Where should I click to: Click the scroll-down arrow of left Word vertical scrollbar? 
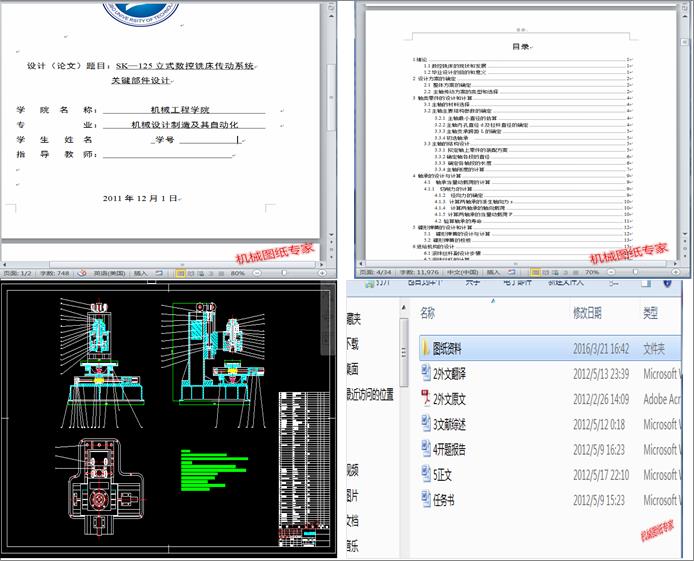331,235
